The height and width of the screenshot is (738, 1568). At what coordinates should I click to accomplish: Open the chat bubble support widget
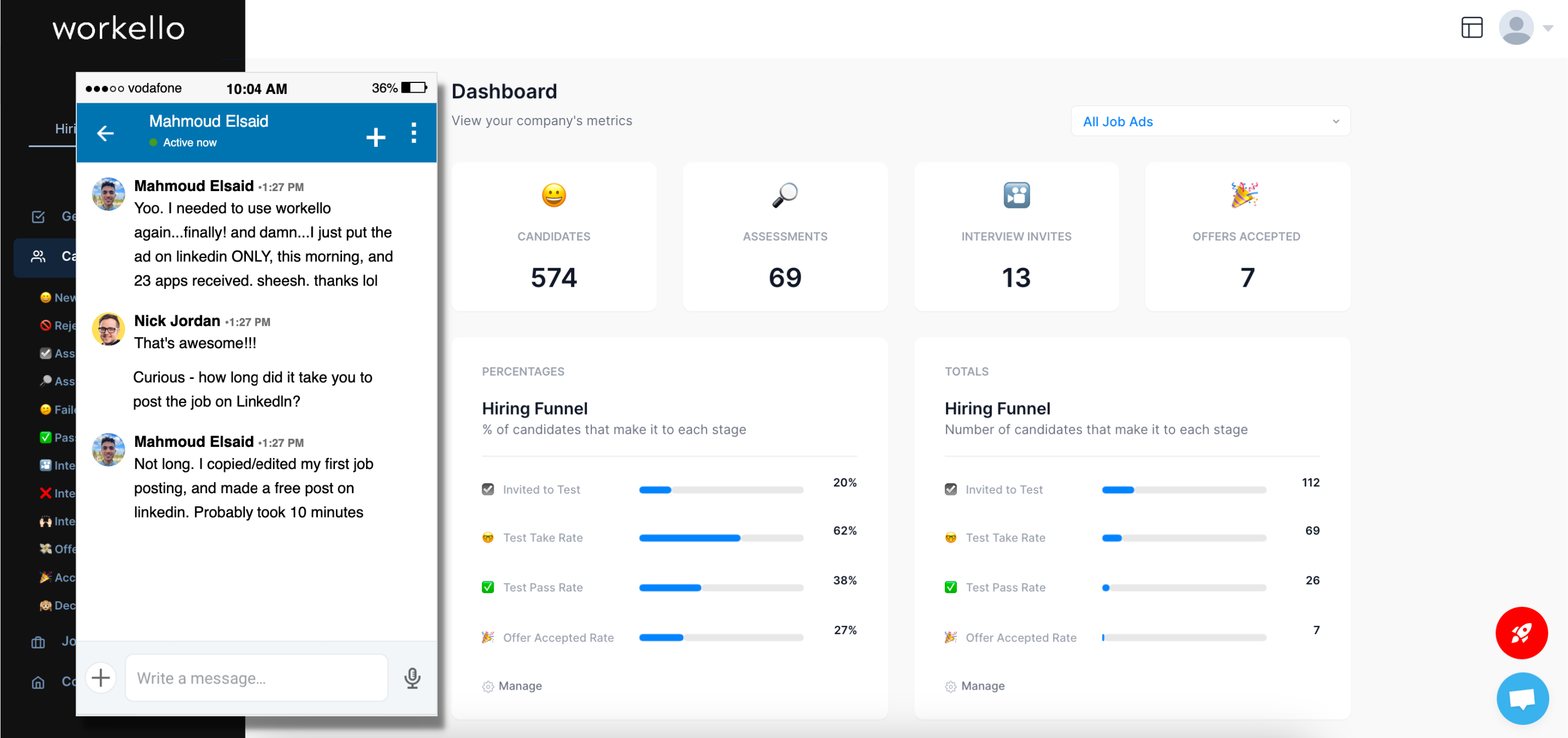click(x=1522, y=698)
